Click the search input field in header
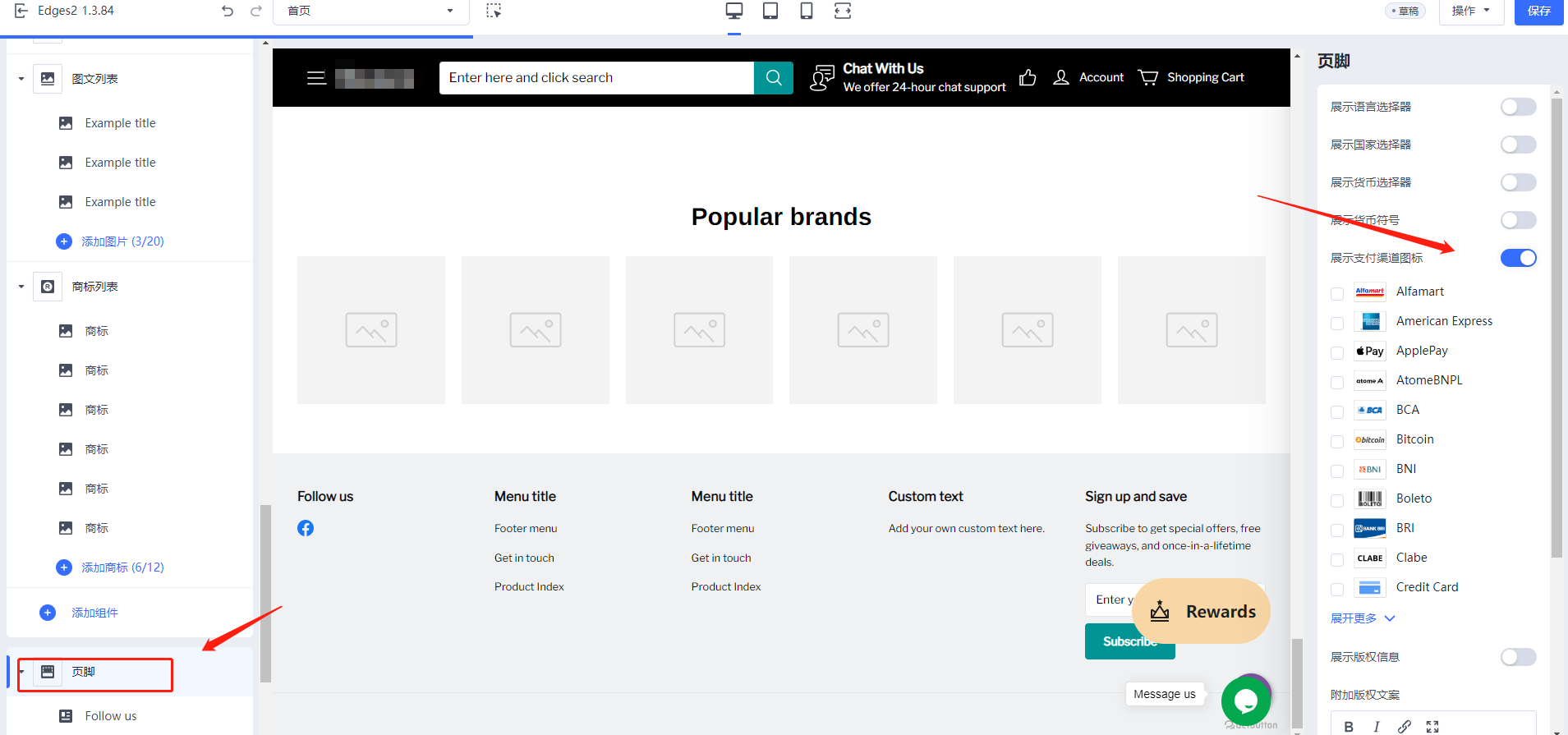Viewport: 1568px width, 735px height. (596, 78)
